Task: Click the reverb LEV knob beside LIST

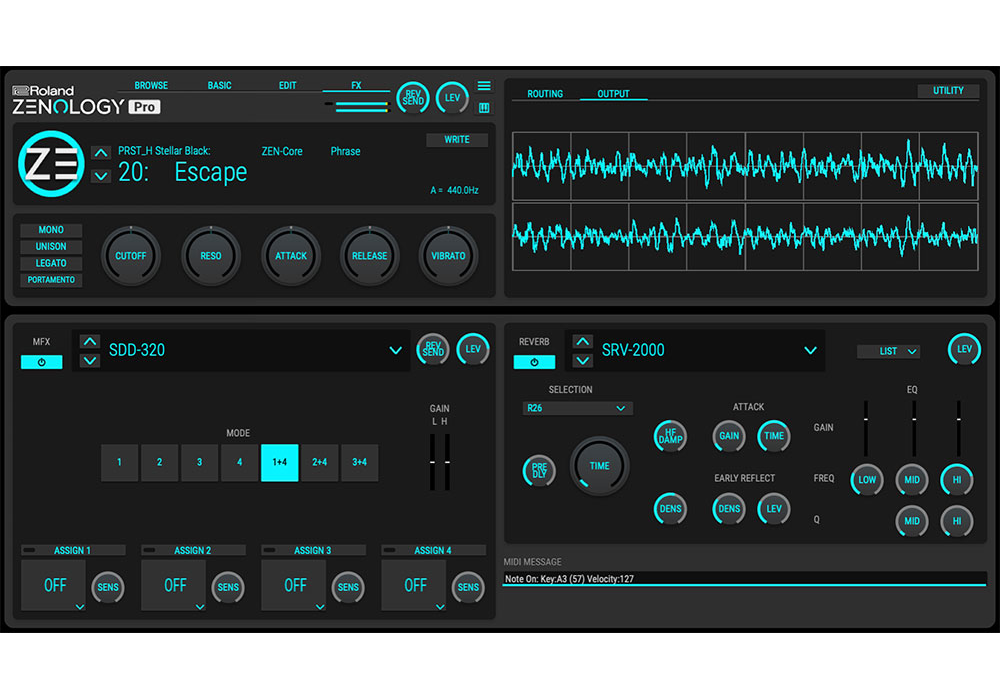Action: (x=964, y=349)
